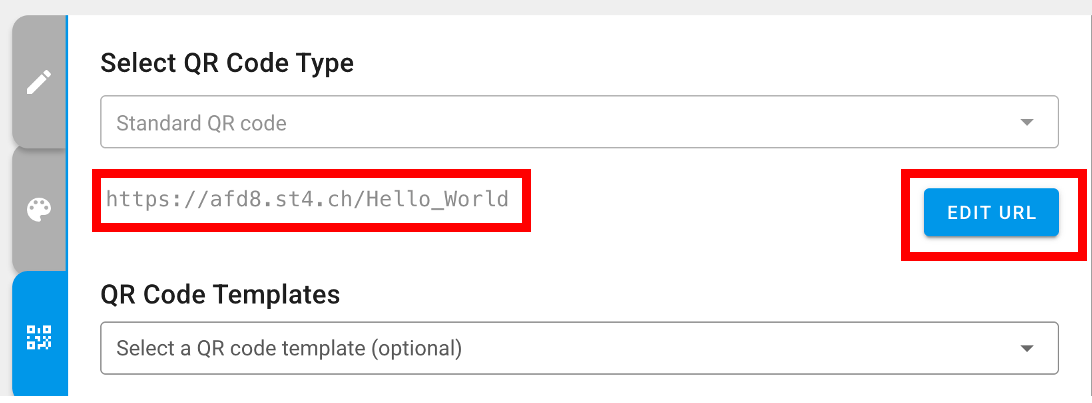Activate the gray tab with the pencil
Viewport: 1092px width, 403px height.
38,82
